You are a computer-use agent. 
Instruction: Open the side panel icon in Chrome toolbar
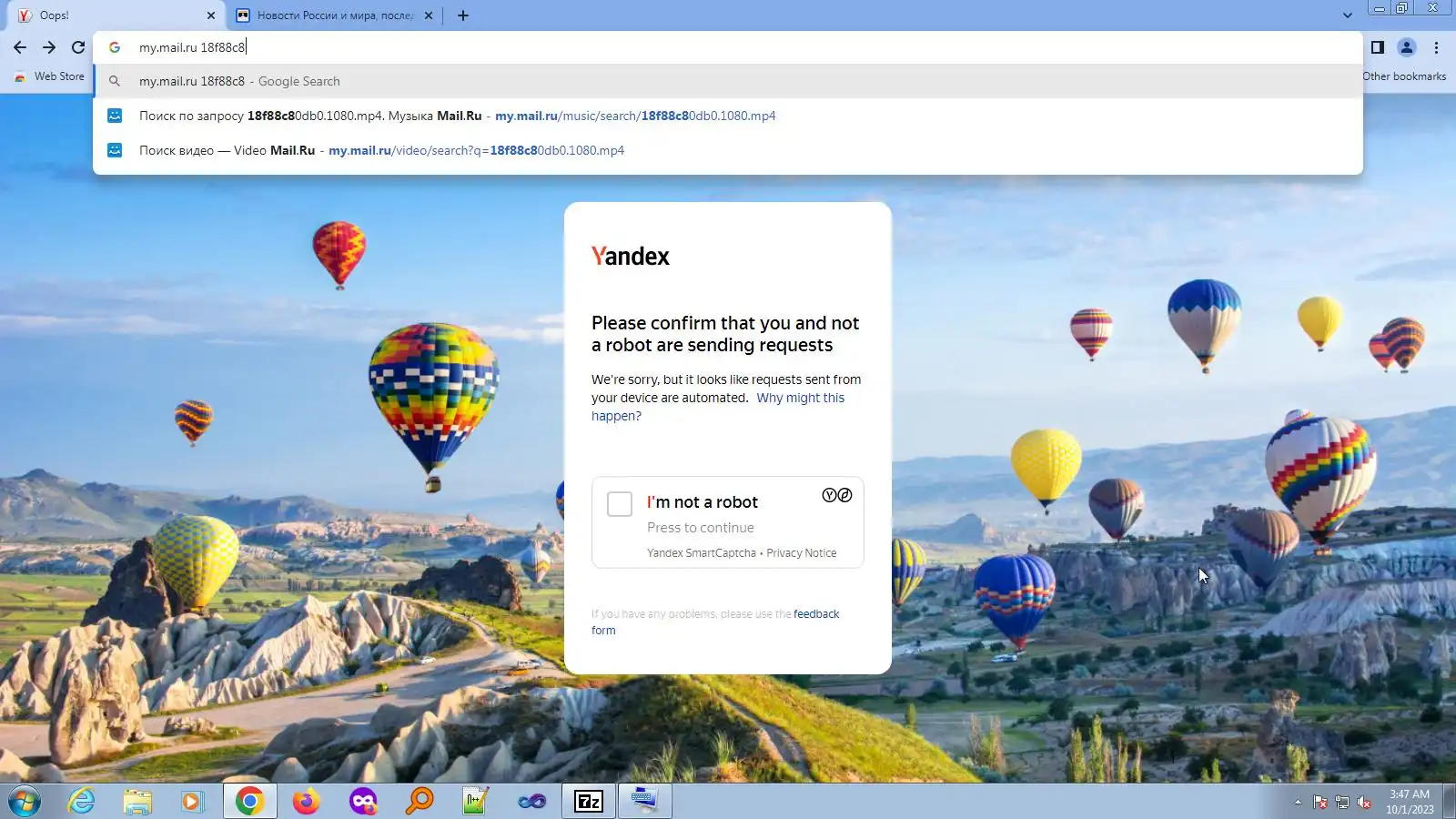pyautogui.click(x=1378, y=47)
